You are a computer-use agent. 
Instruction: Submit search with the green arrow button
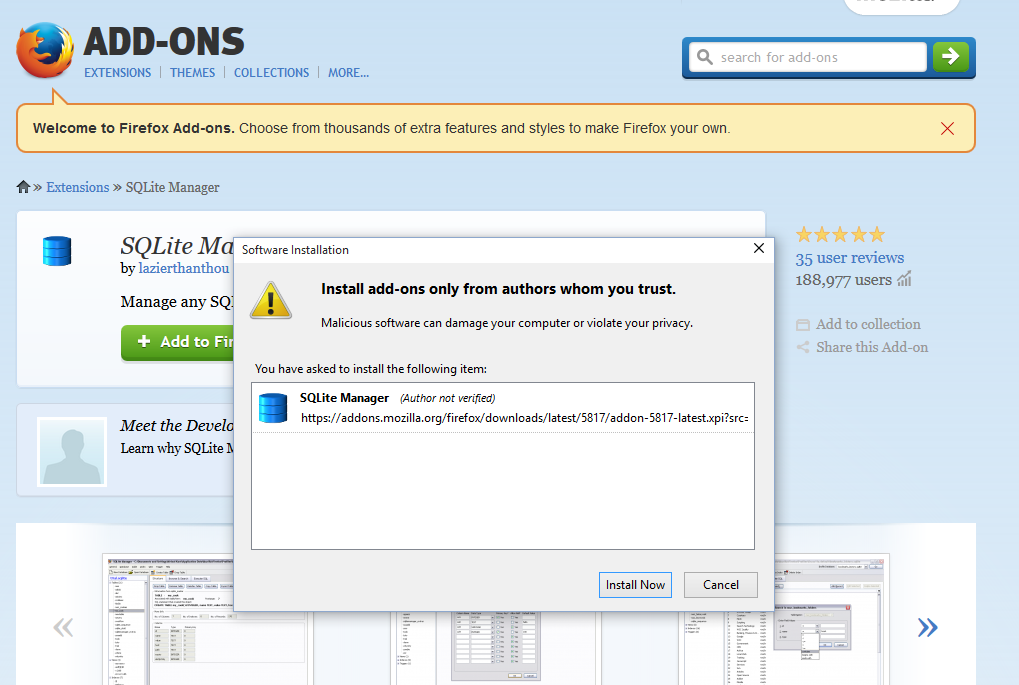tap(951, 57)
